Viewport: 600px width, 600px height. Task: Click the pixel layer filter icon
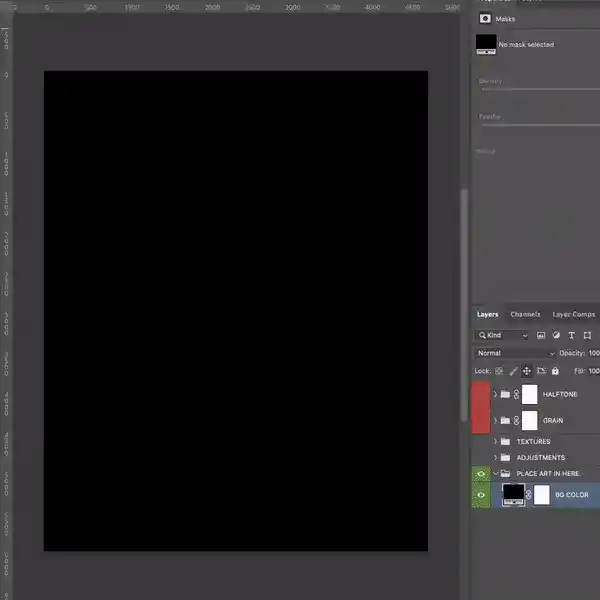pyautogui.click(x=541, y=336)
